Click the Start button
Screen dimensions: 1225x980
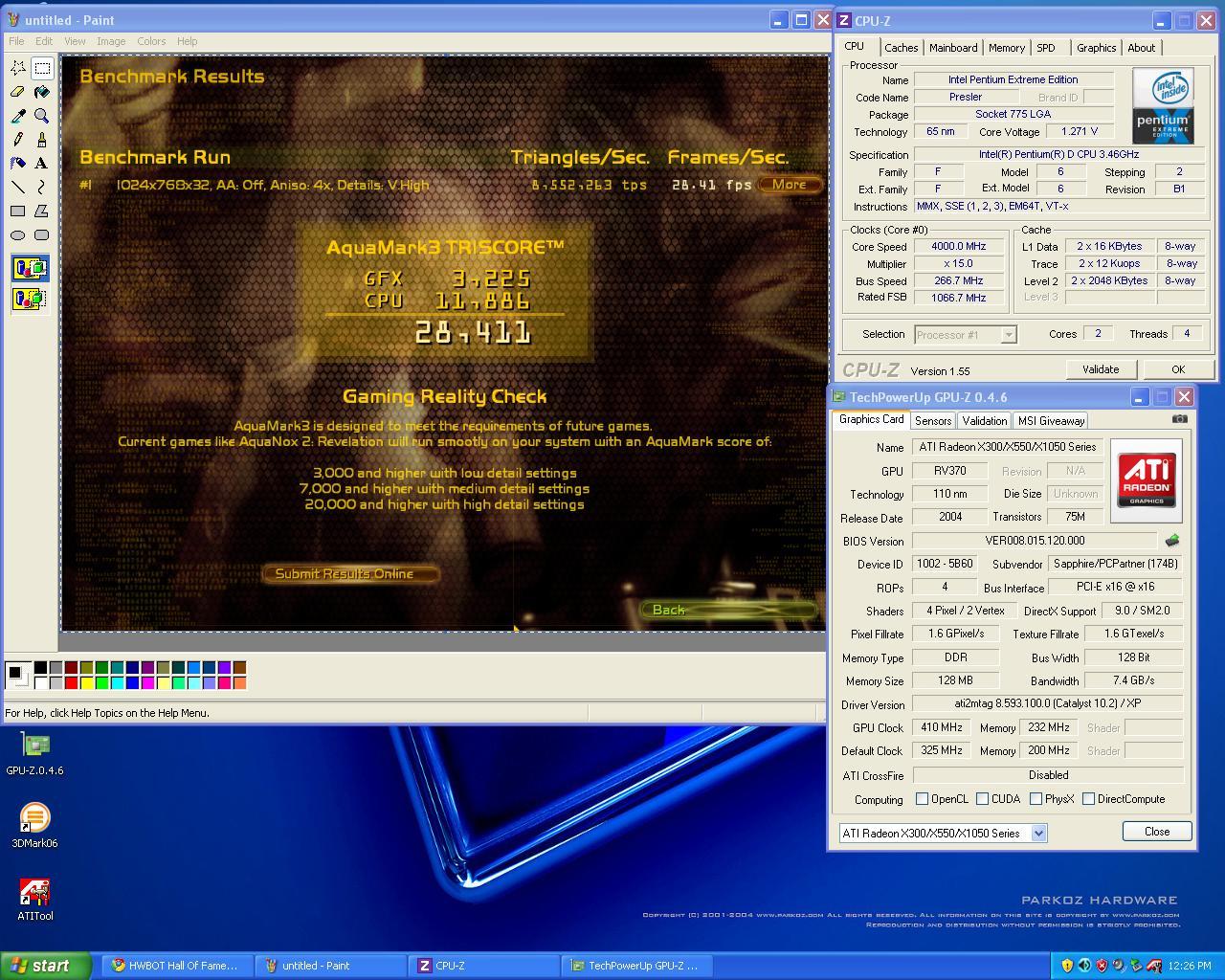pyautogui.click(x=46, y=966)
